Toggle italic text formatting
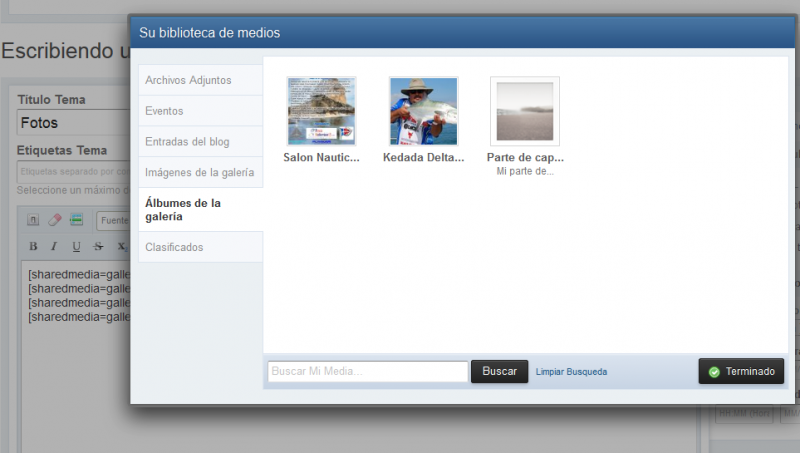 pos(54,246)
